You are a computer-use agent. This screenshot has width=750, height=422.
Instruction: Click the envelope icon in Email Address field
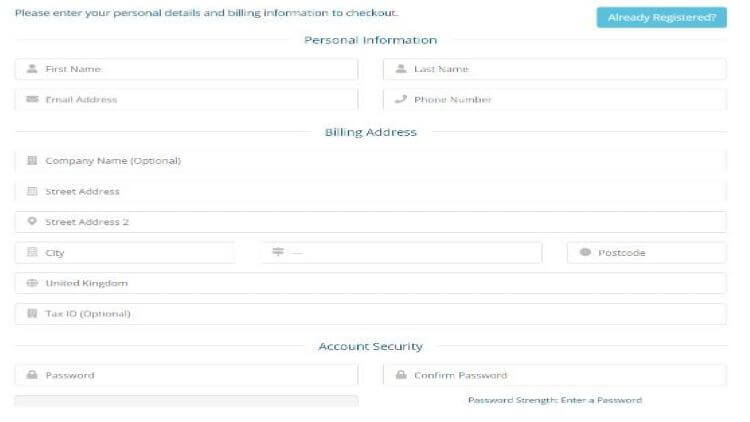(x=32, y=100)
